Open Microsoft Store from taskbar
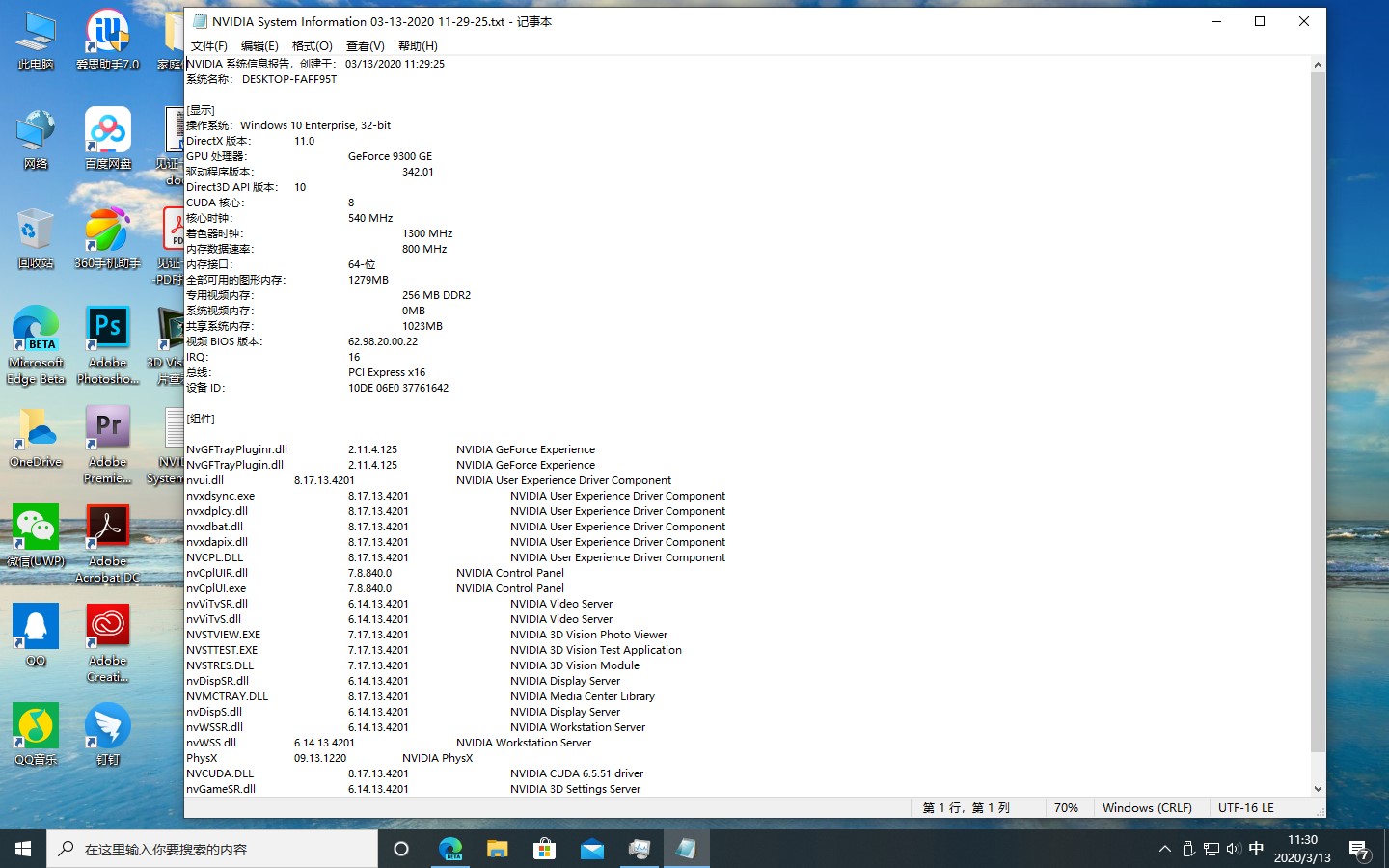The image size is (1389, 868). pyautogui.click(x=544, y=849)
